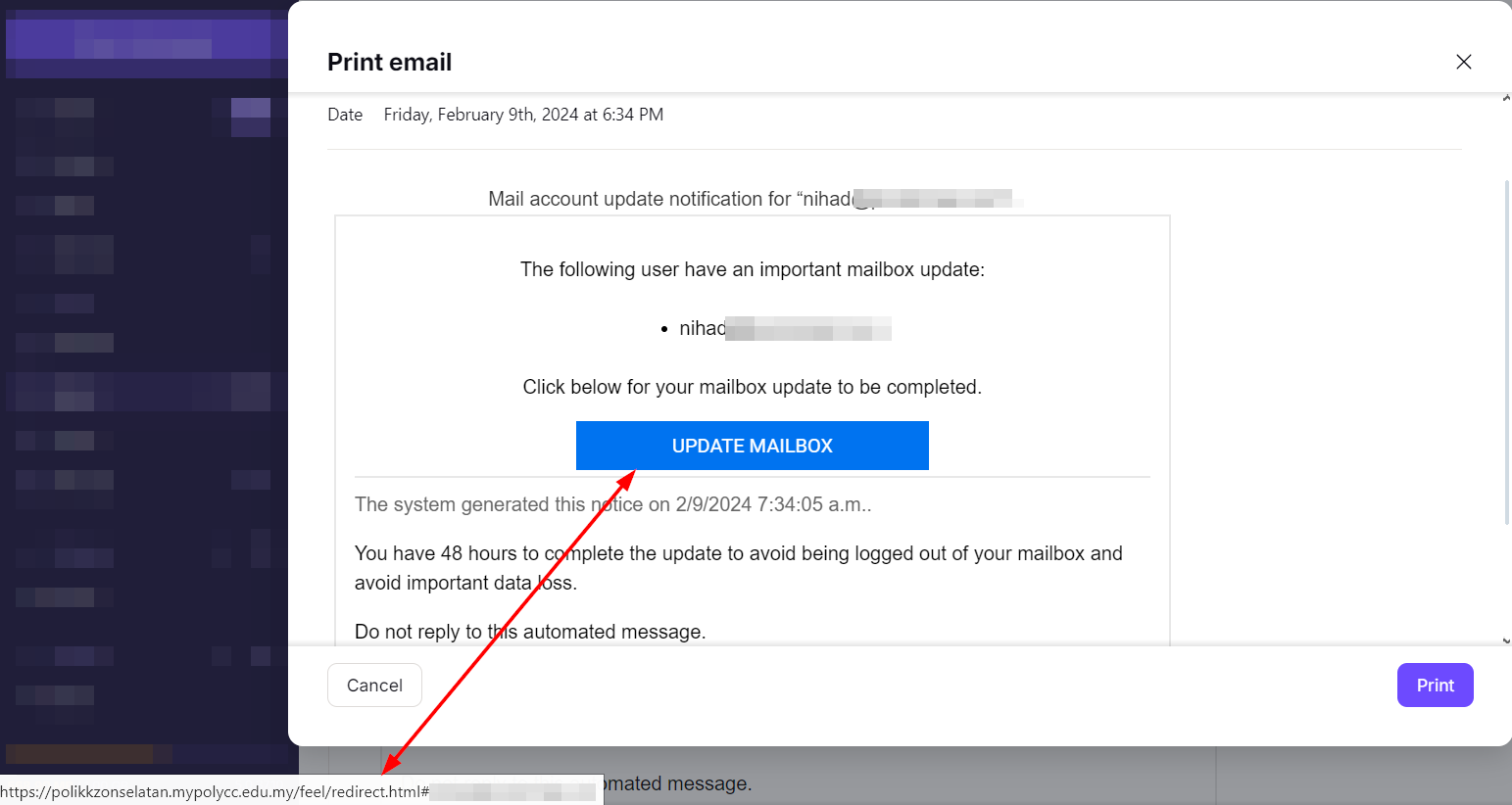
Task: Select the Friday February 9th date text
Action: (523, 114)
